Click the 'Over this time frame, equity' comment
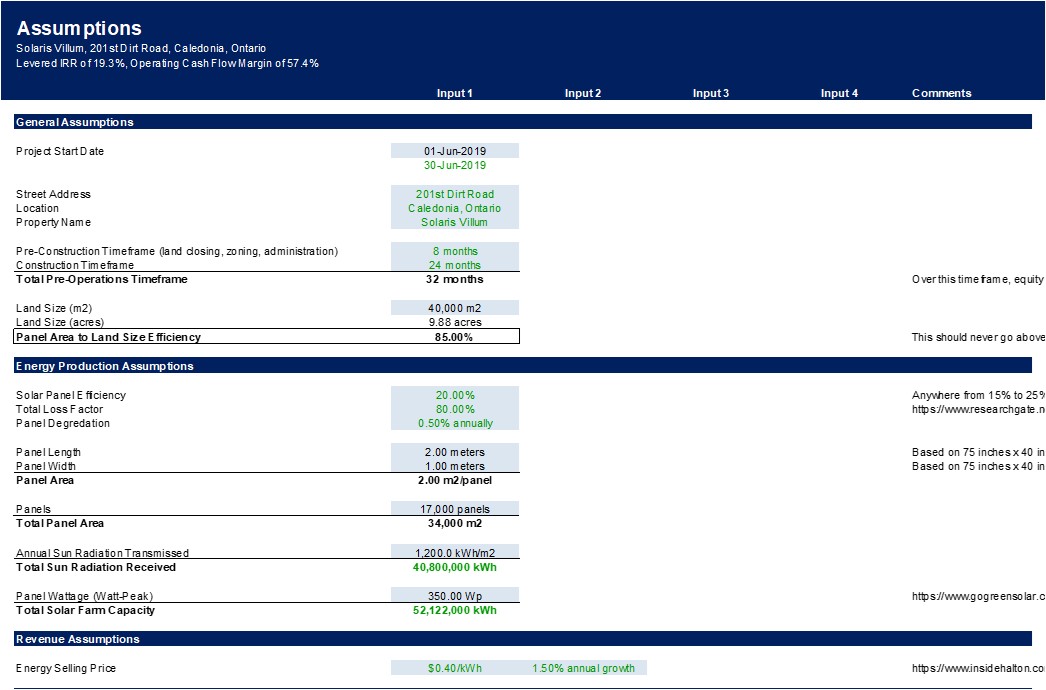The image size is (1046, 690). point(978,280)
